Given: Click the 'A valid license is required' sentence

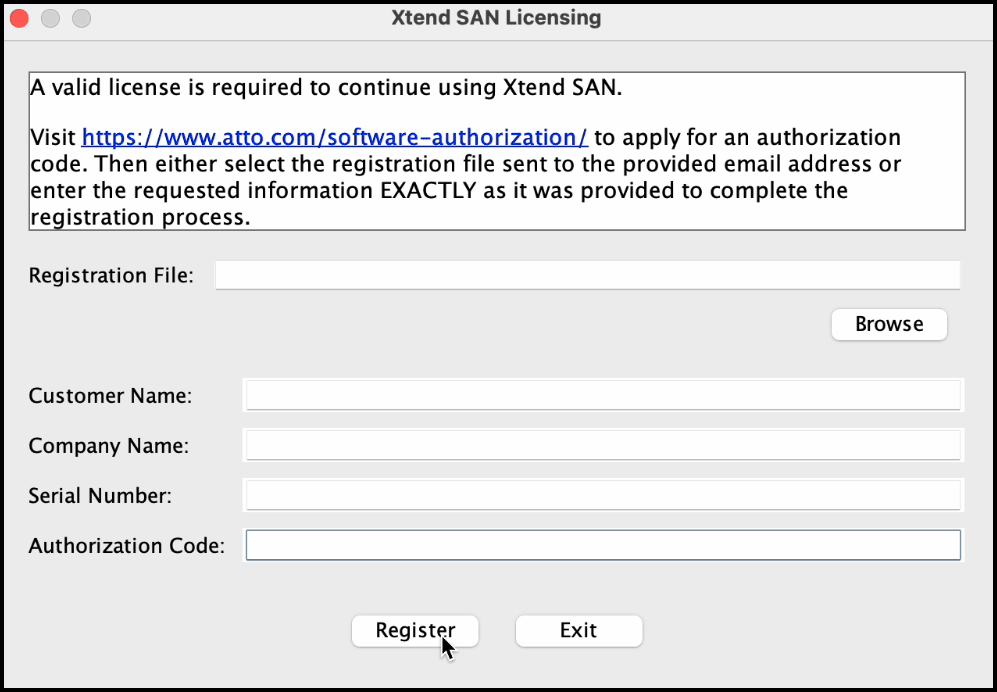Looking at the screenshot, I should [x=326, y=88].
